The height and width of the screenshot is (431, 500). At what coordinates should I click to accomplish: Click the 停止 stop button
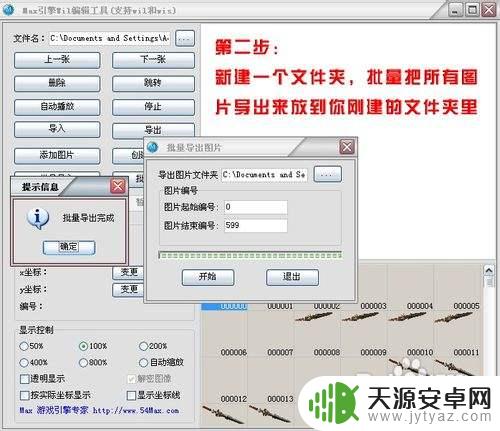click(153, 107)
